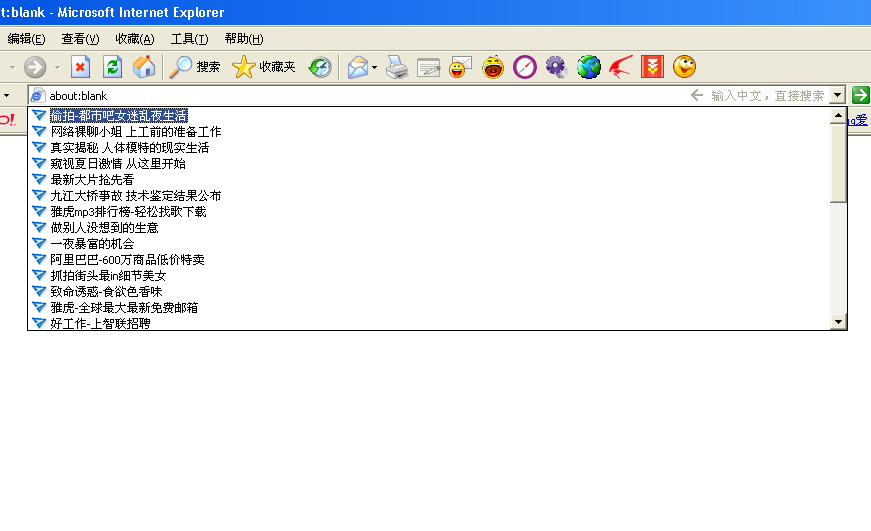Click the blue icon beside 致命诱惑-食欲色香味
This screenshot has height=531, width=871.
39,291
